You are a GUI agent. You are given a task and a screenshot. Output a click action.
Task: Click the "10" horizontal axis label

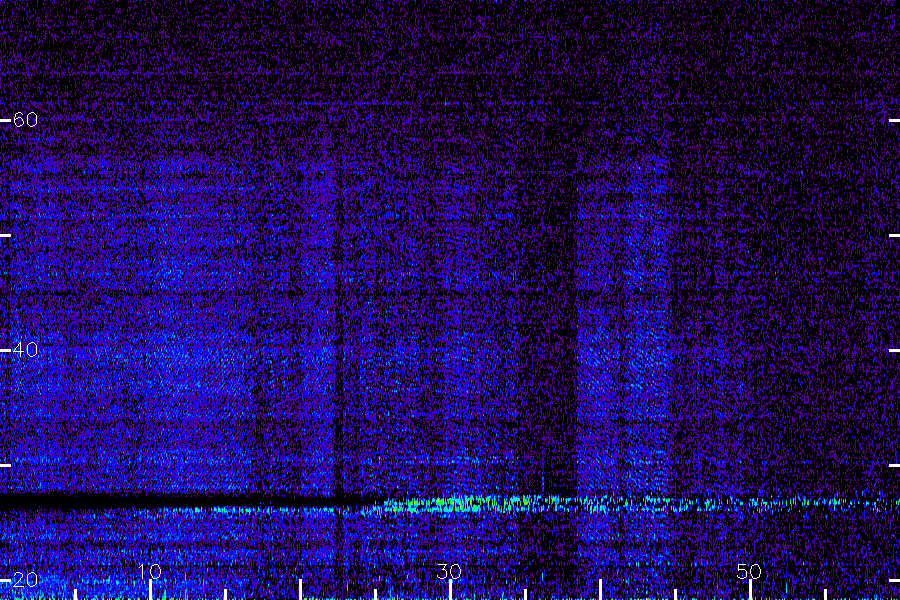coord(150,571)
